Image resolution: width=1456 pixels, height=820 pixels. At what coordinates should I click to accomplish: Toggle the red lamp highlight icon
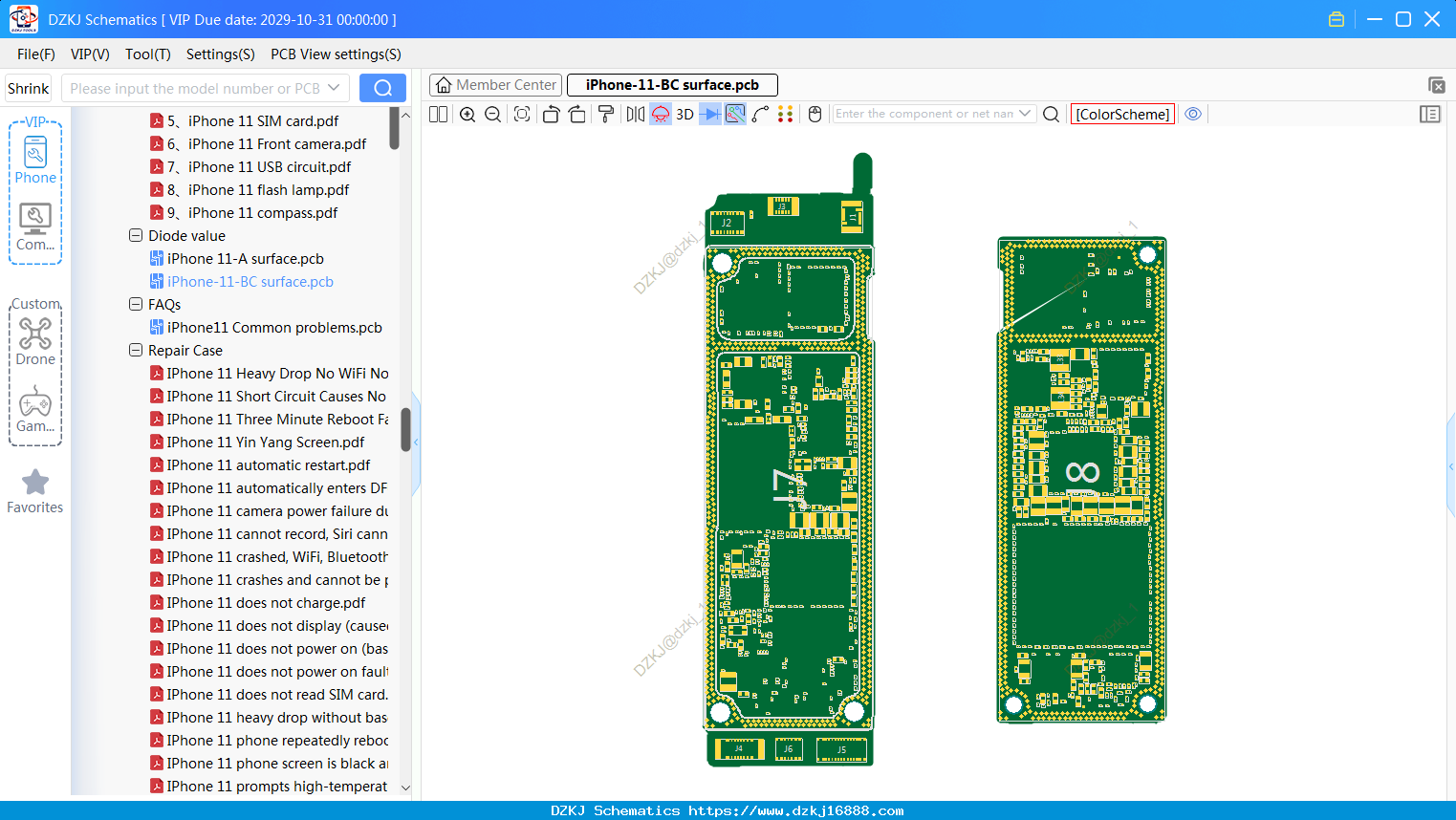click(661, 114)
